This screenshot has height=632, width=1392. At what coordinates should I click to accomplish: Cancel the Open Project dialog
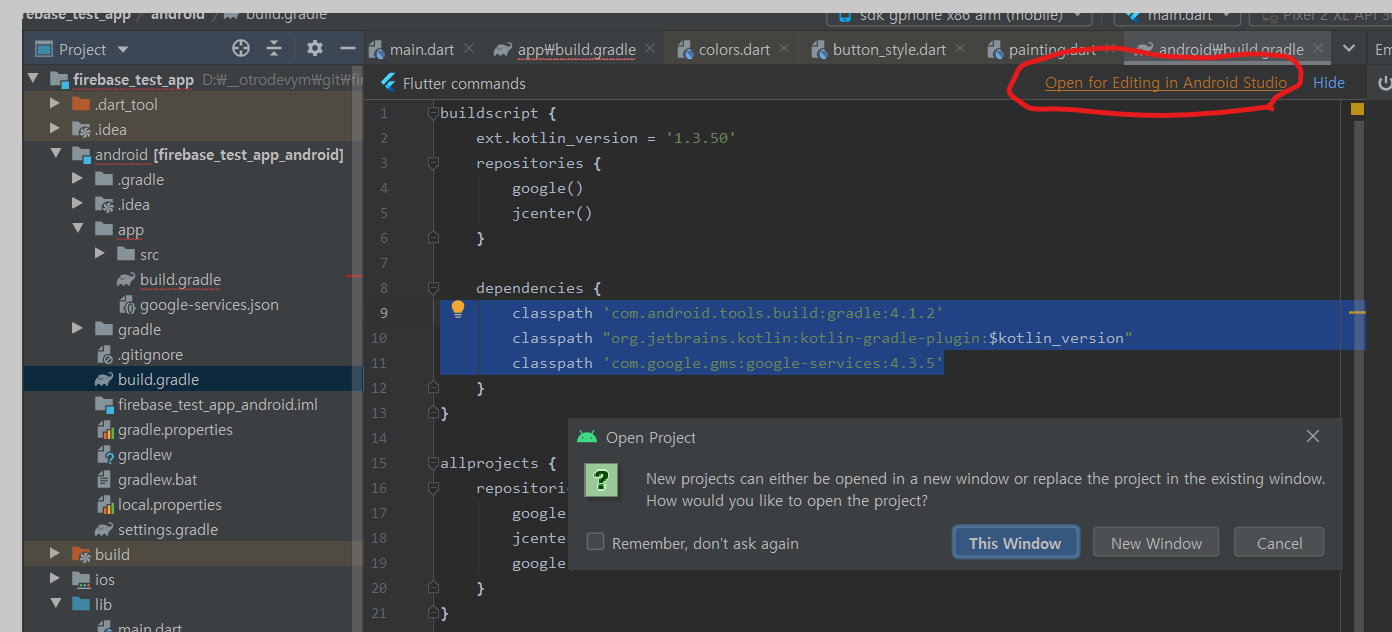click(1279, 543)
